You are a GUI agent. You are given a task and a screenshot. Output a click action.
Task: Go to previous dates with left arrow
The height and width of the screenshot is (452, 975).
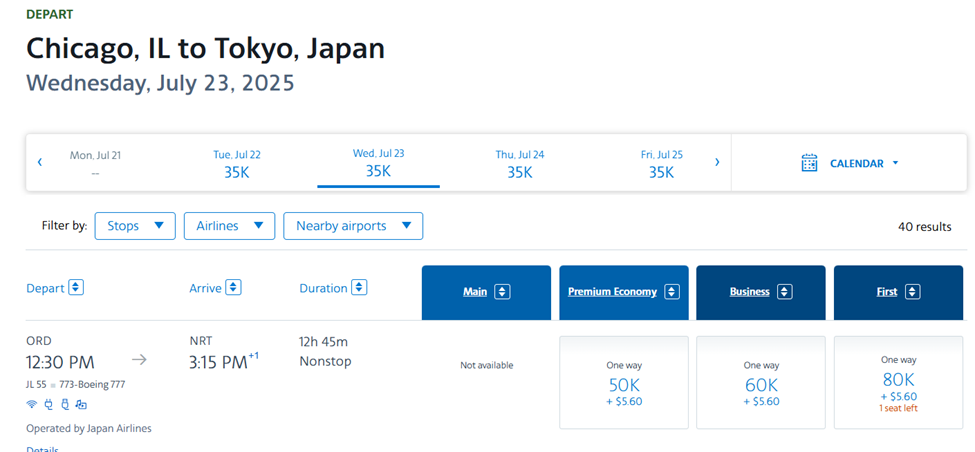40,162
